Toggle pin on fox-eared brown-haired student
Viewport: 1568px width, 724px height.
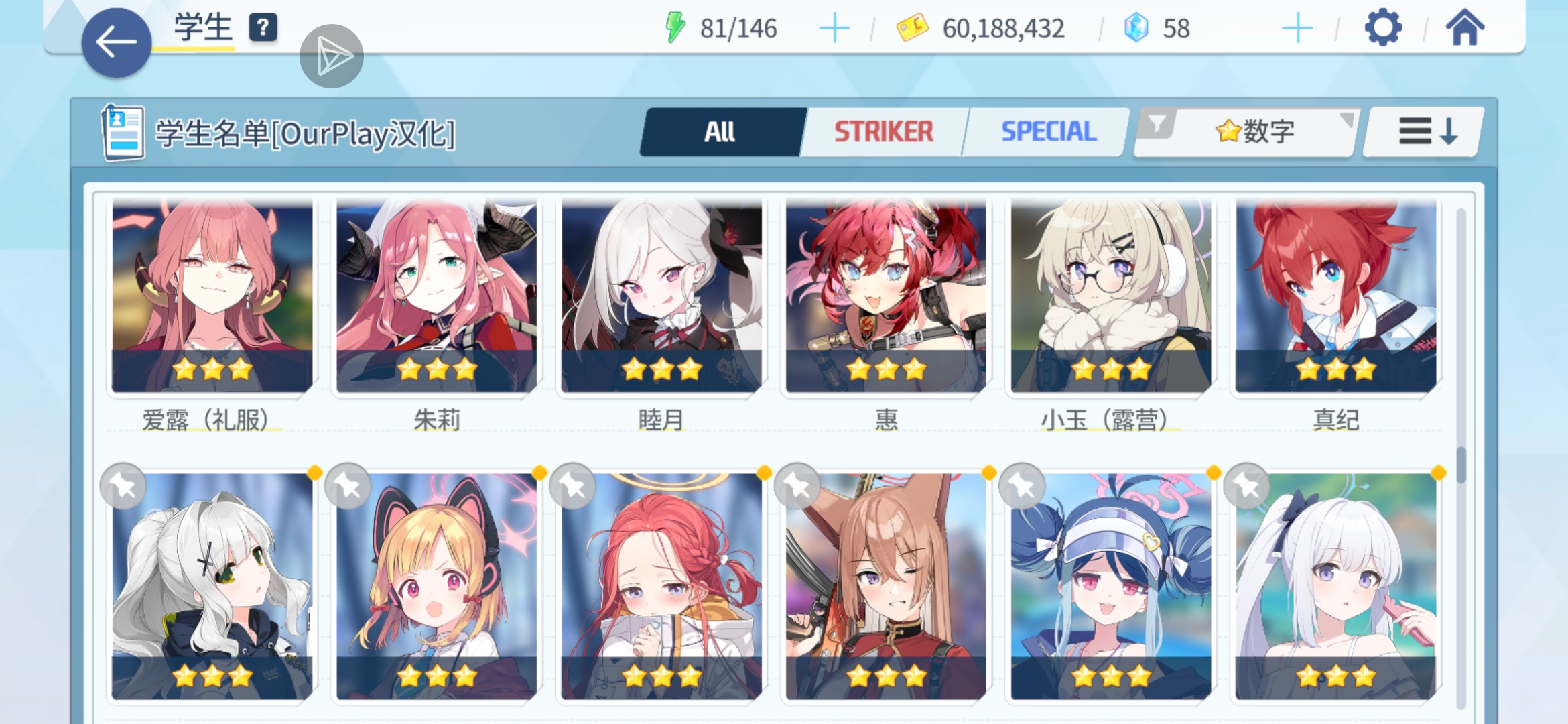(x=797, y=486)
